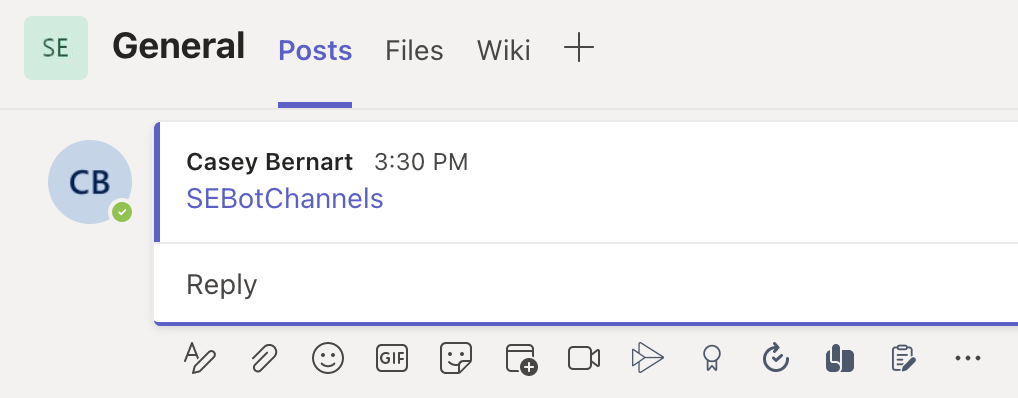Schedule a meeting using the calendar-plus icon
The height and width of the screenshot is (398, 1018).
pyautogui.click(x=521, y=358)
